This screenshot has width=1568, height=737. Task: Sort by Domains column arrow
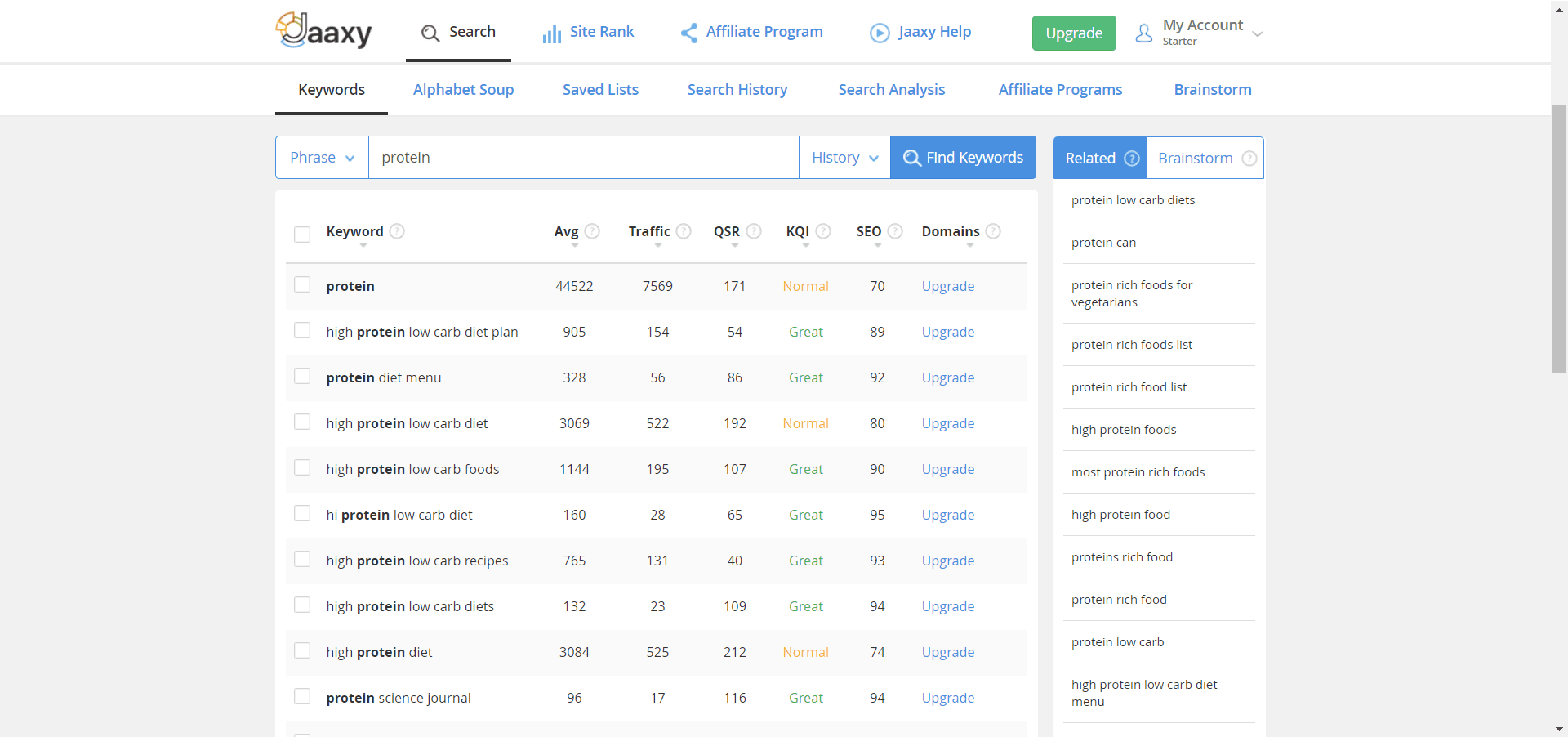pos(969,245)
